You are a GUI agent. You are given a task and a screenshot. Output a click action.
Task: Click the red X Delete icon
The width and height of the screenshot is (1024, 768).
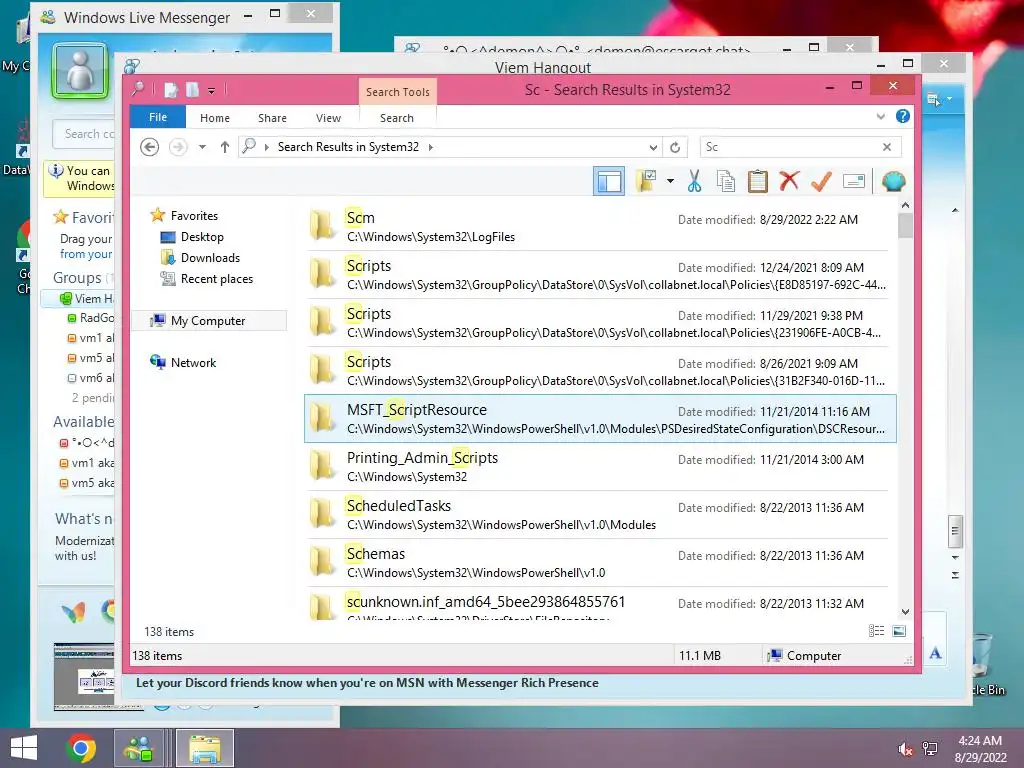click(x=790, y=181)
